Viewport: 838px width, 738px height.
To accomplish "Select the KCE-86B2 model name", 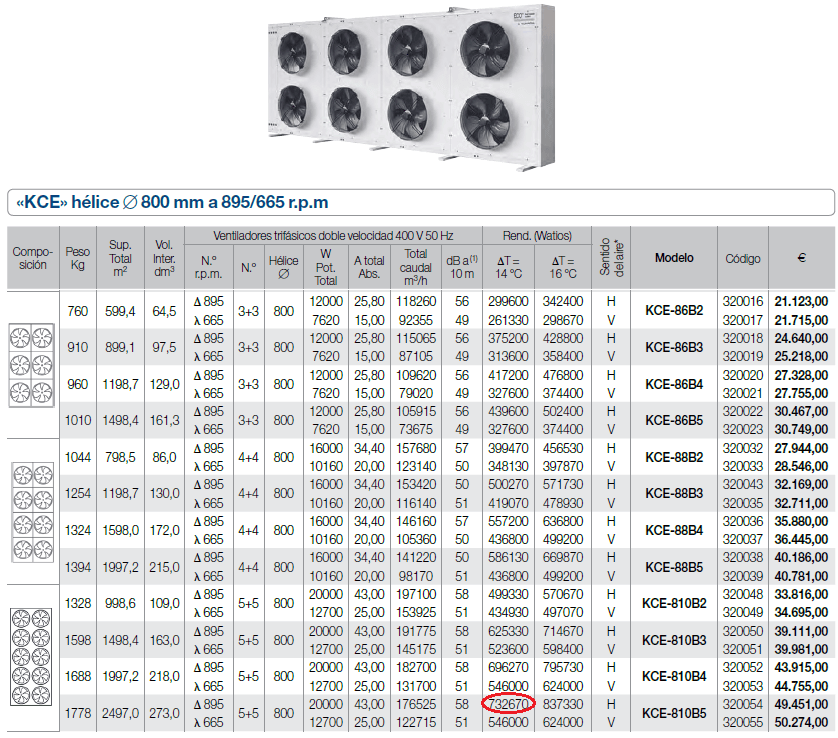I will pos(673,310).
